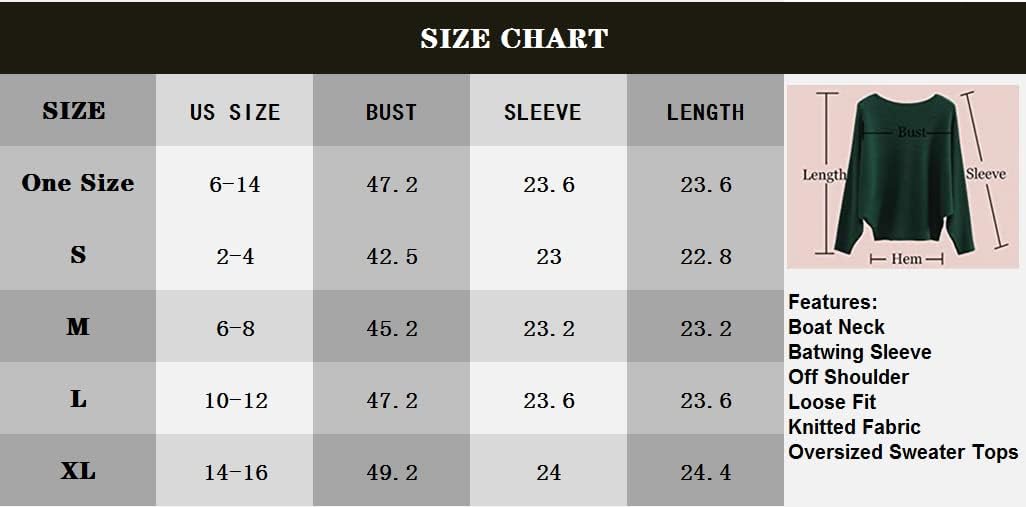This screenshot has height=507, width=1026.
Task: Click the green sweater diagram image
Action: coord(904,177)
